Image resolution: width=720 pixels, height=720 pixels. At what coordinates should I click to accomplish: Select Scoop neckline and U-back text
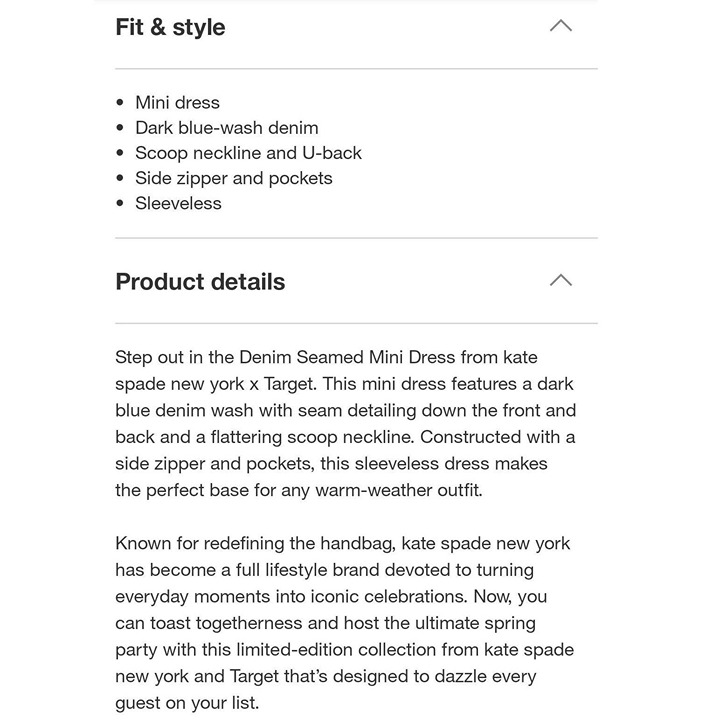click(x=248, y=153)
